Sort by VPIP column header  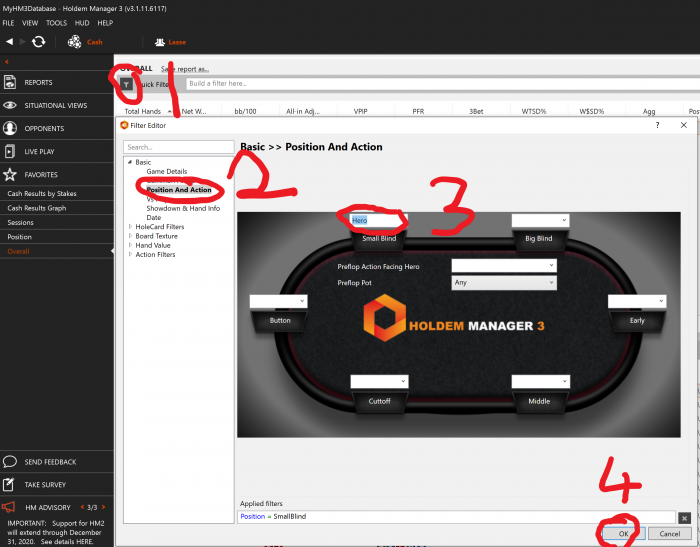[x=360, y=111]
